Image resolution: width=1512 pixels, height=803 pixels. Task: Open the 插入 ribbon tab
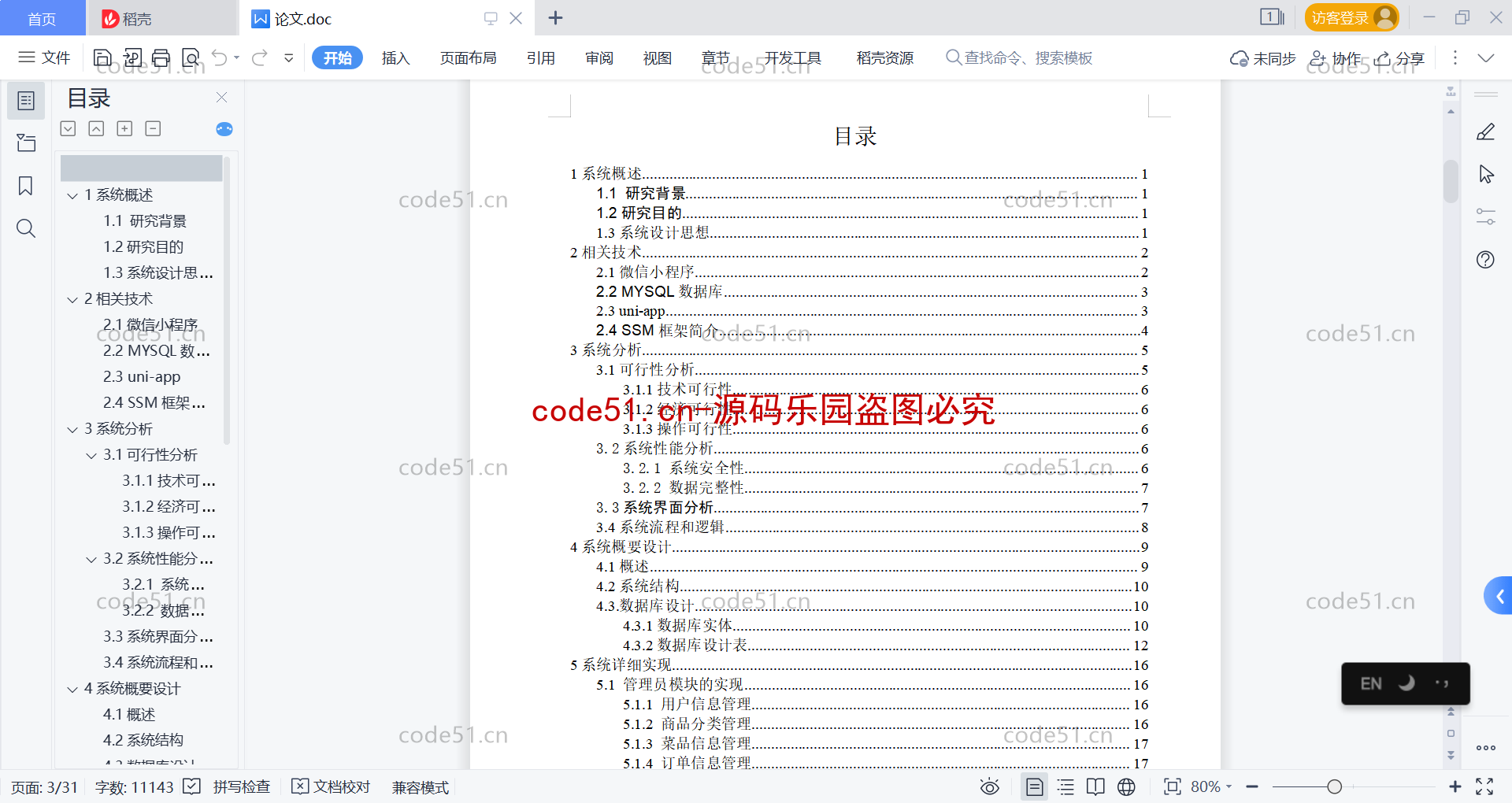point(395,57)
